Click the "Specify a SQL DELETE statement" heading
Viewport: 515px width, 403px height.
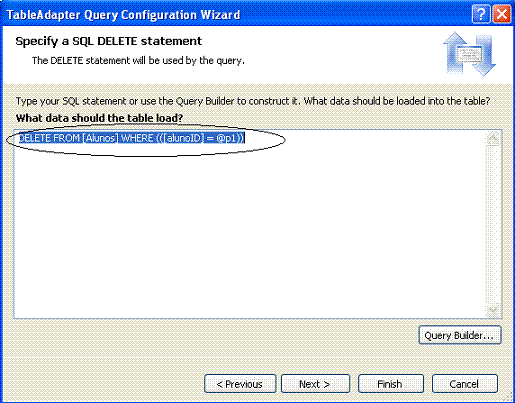coord(109,41)
